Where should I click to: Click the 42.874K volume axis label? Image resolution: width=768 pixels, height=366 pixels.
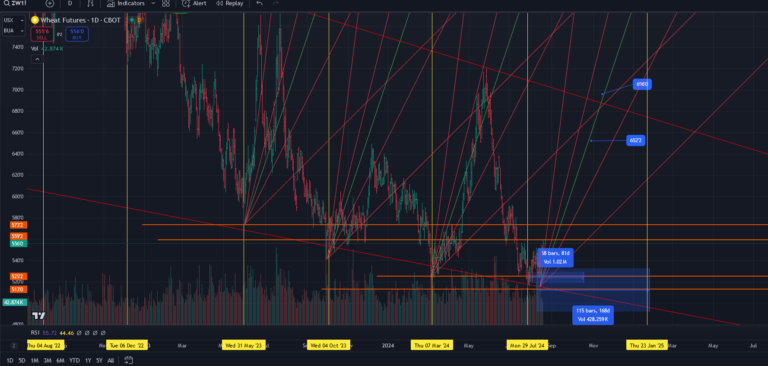15,302
